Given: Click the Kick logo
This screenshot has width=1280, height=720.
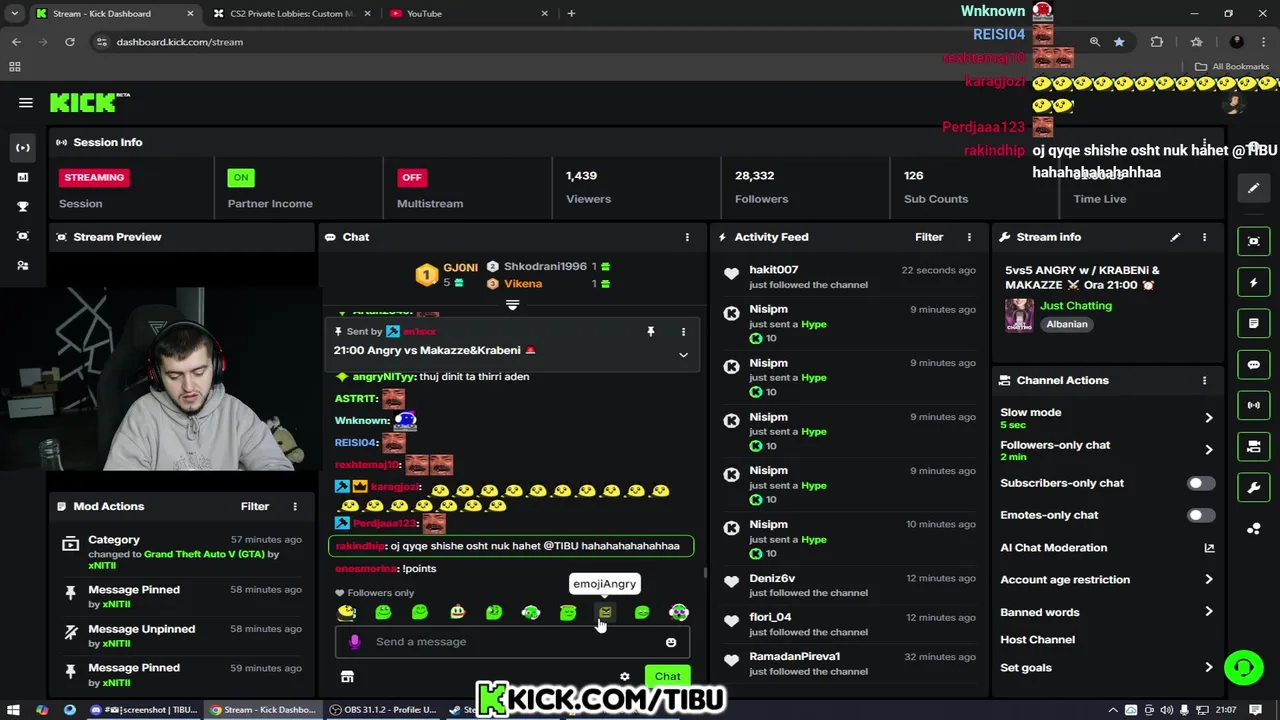Looking at the screenshot, I should pyautogui.click(x=90, y=102).
